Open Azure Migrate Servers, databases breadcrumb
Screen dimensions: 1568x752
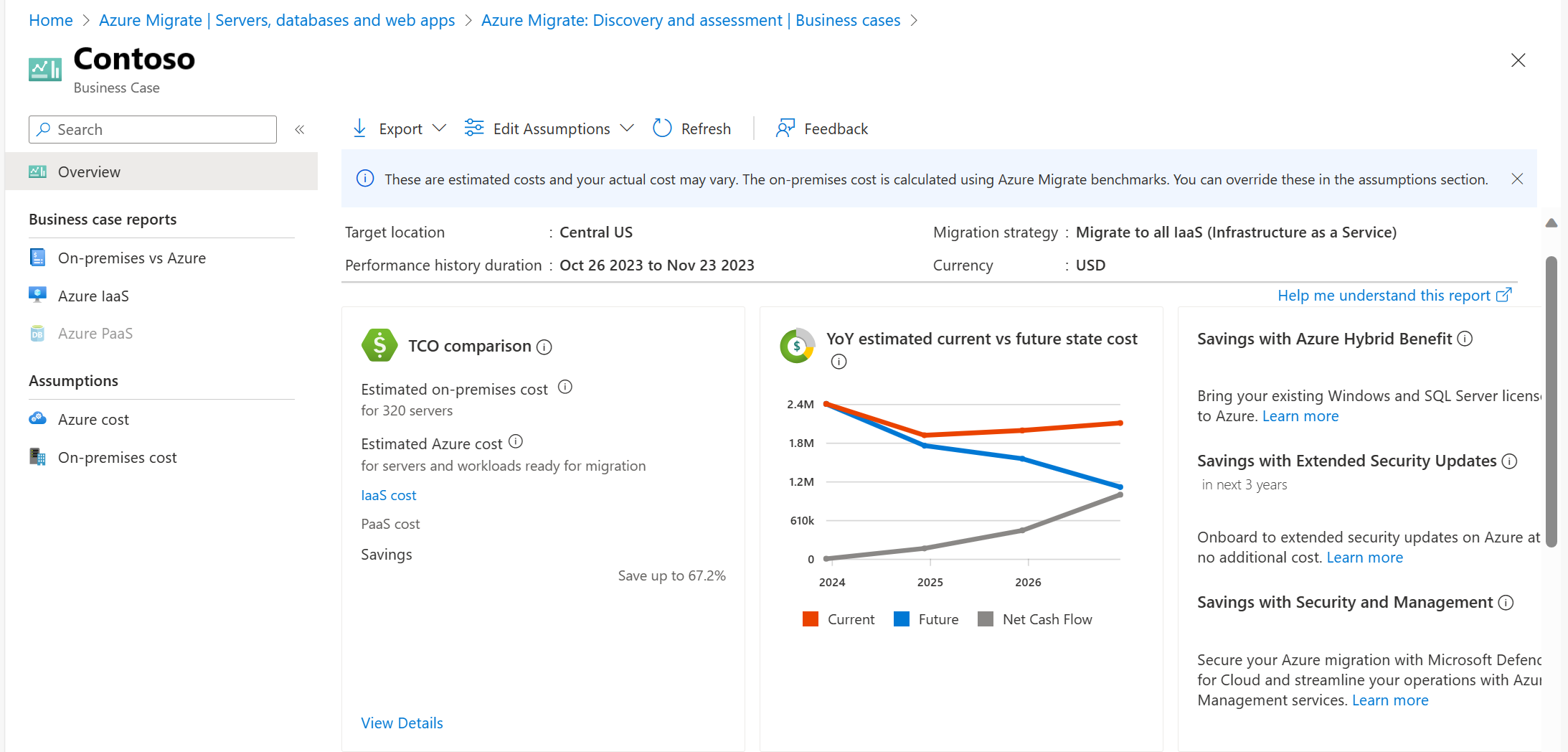click(277, 20)
